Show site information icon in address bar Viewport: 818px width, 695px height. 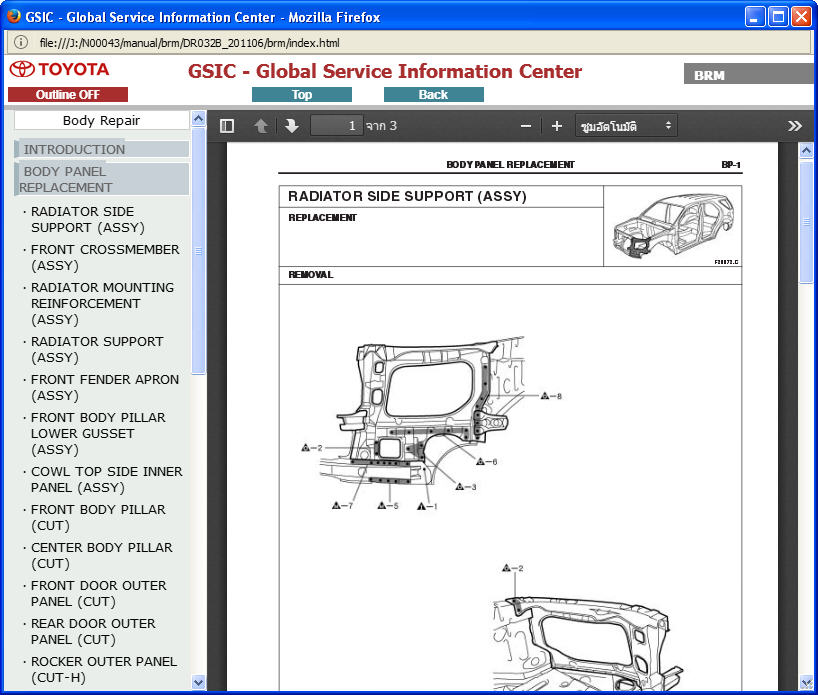tap(21, 42)
